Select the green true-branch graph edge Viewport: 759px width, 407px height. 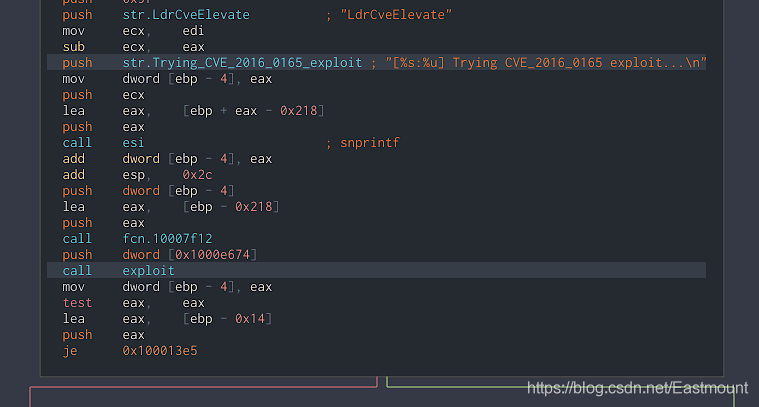(560, 387)
